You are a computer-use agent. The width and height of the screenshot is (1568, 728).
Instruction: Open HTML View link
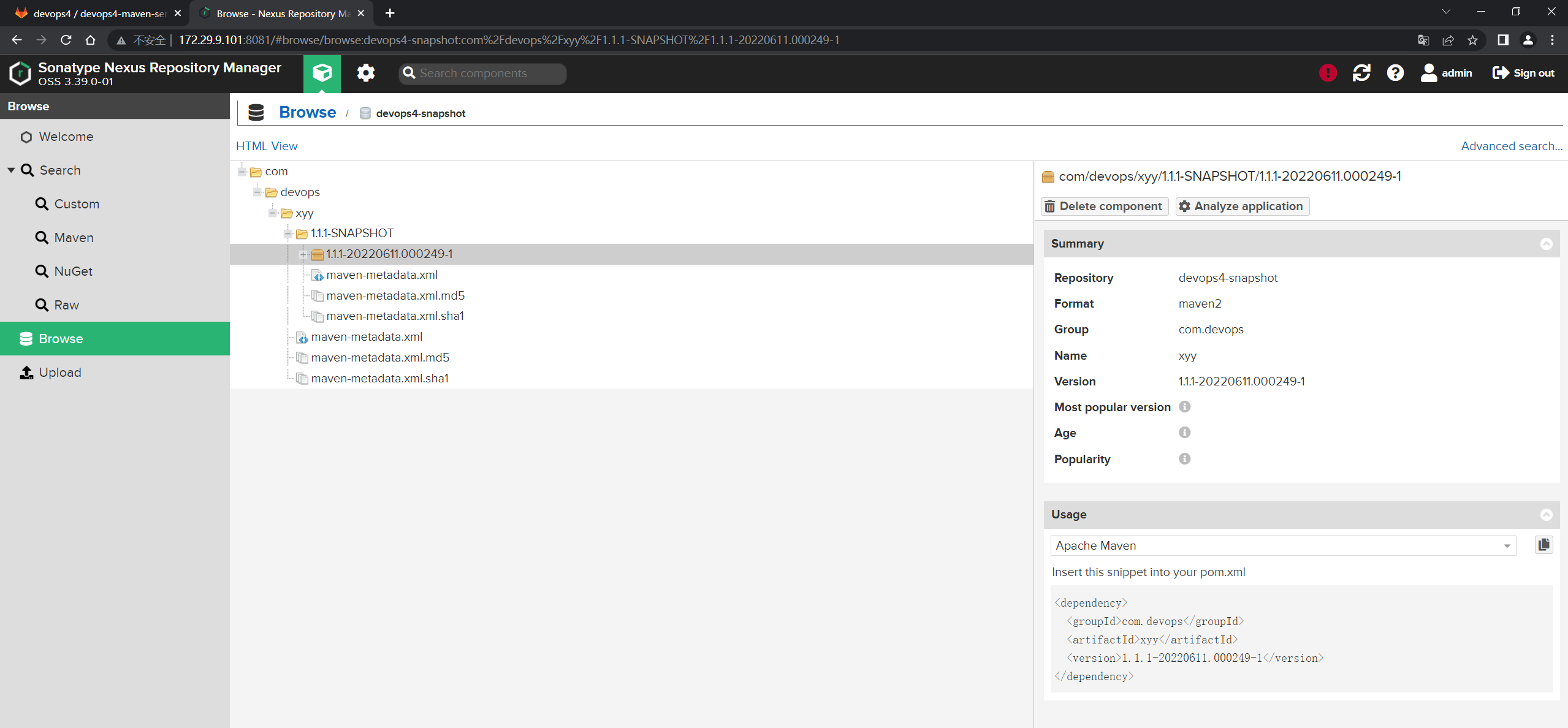[x=267, y=146]
